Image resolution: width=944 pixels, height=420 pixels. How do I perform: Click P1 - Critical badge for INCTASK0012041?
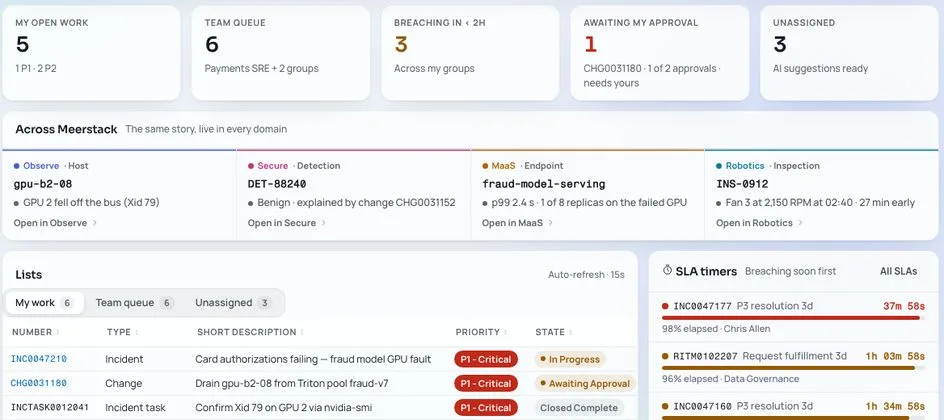486,408
